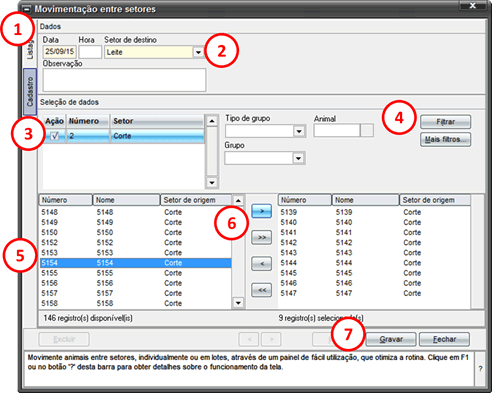Open the window system menu icon
Viewport: 492px width, 393px height.
[27, 9]
